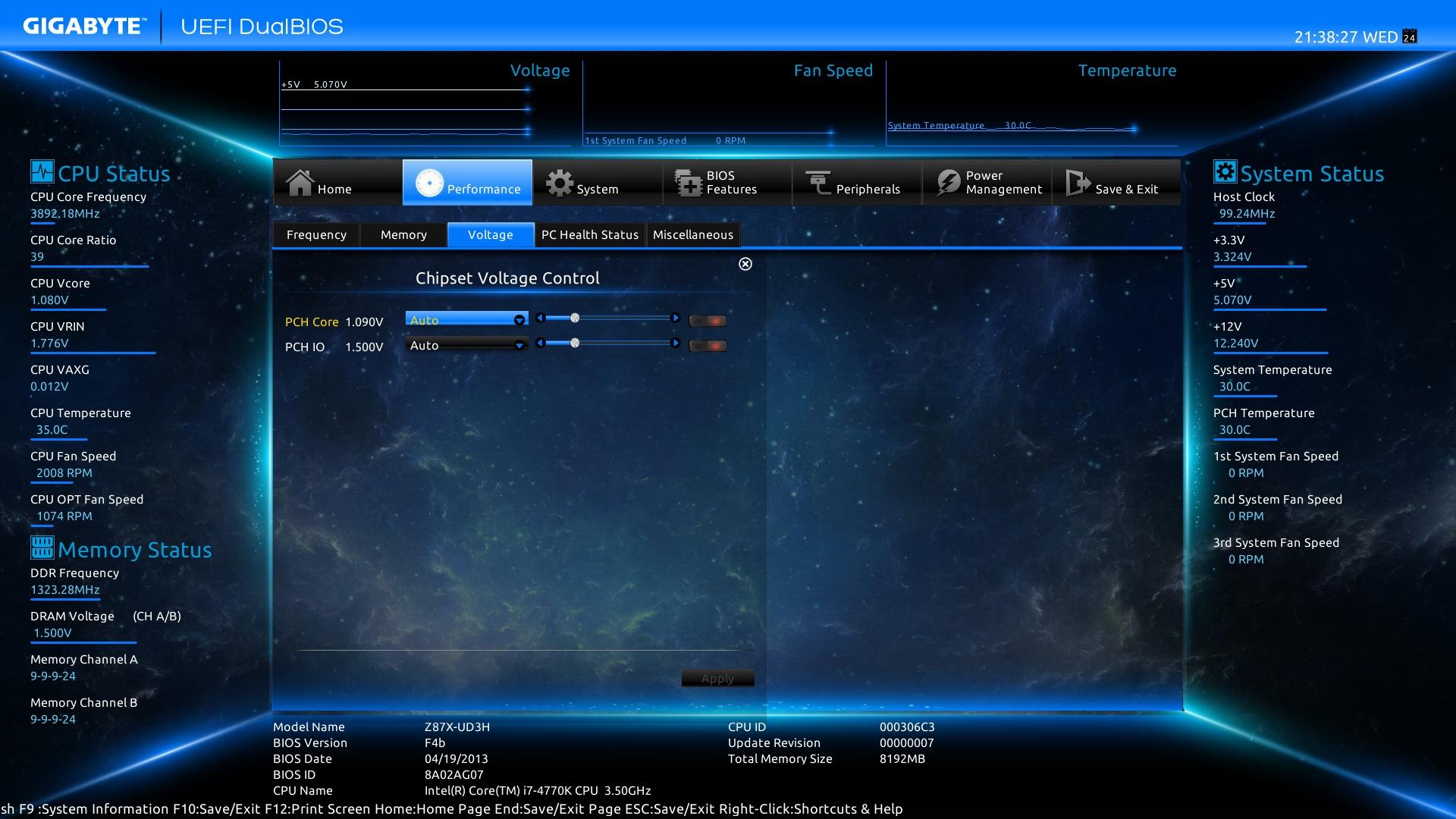Click the DDR Frequency value 1323.28MHz
This screenshot has height=819, width=1456.
click(65, 589)
